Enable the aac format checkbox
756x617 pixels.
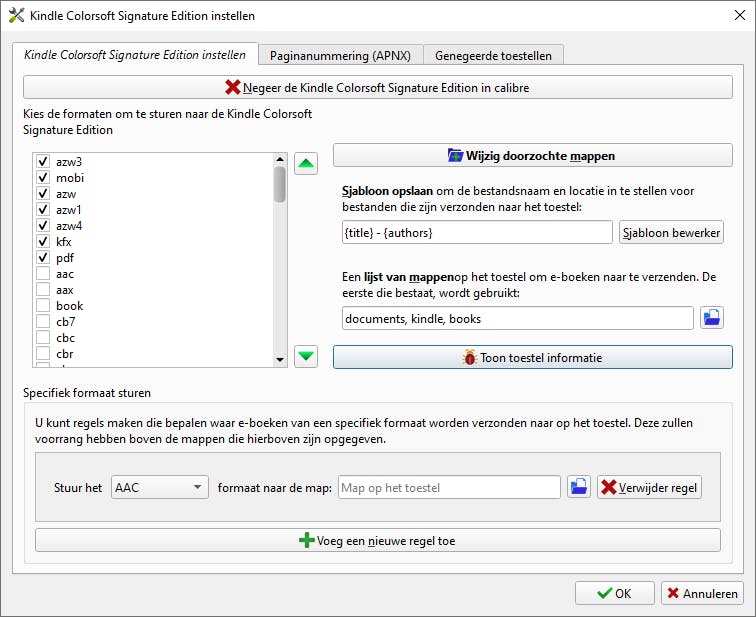tap(43, 273)
